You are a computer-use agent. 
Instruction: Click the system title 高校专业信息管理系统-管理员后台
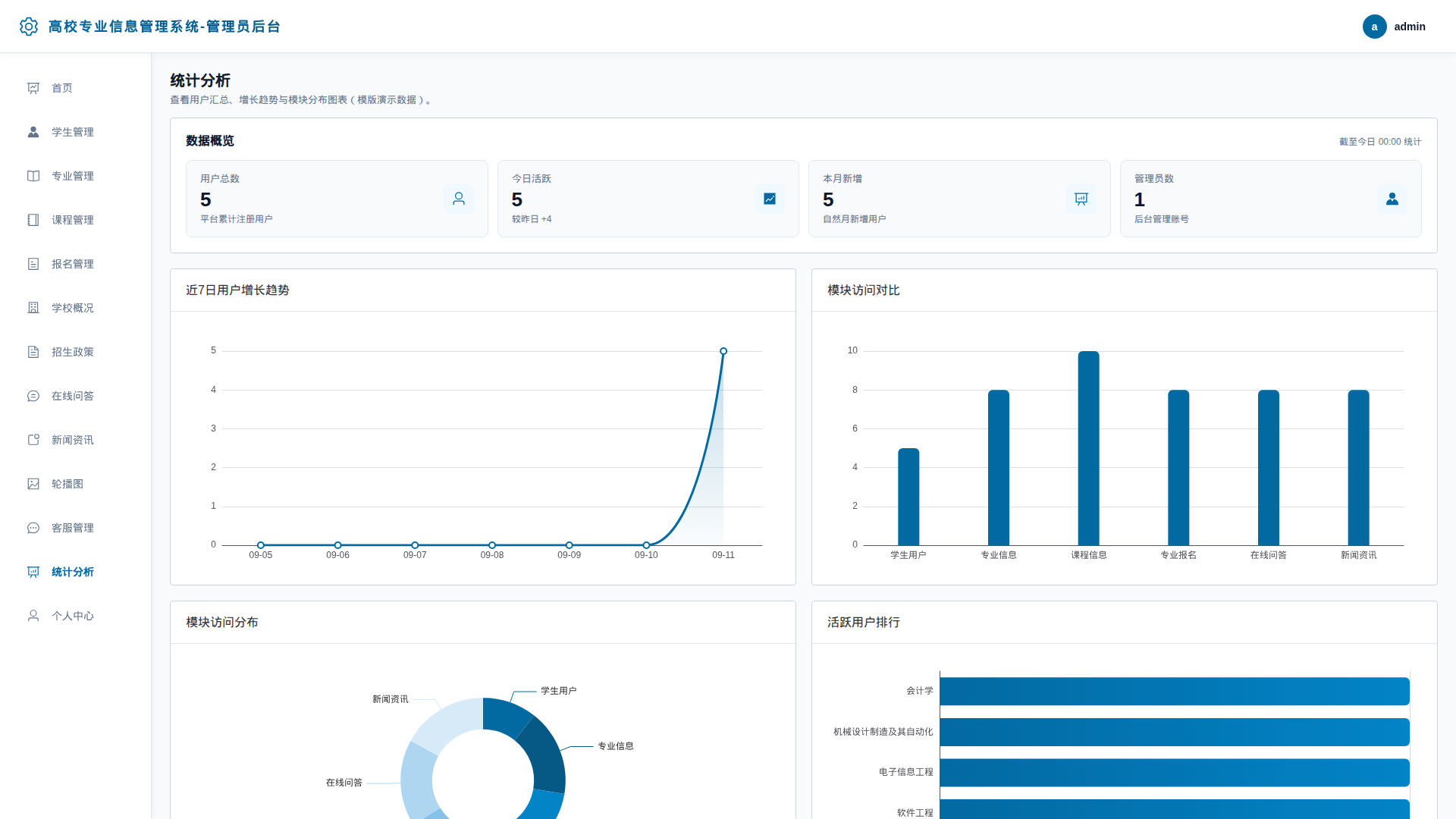pyautogui.click(x=165, y=27)
